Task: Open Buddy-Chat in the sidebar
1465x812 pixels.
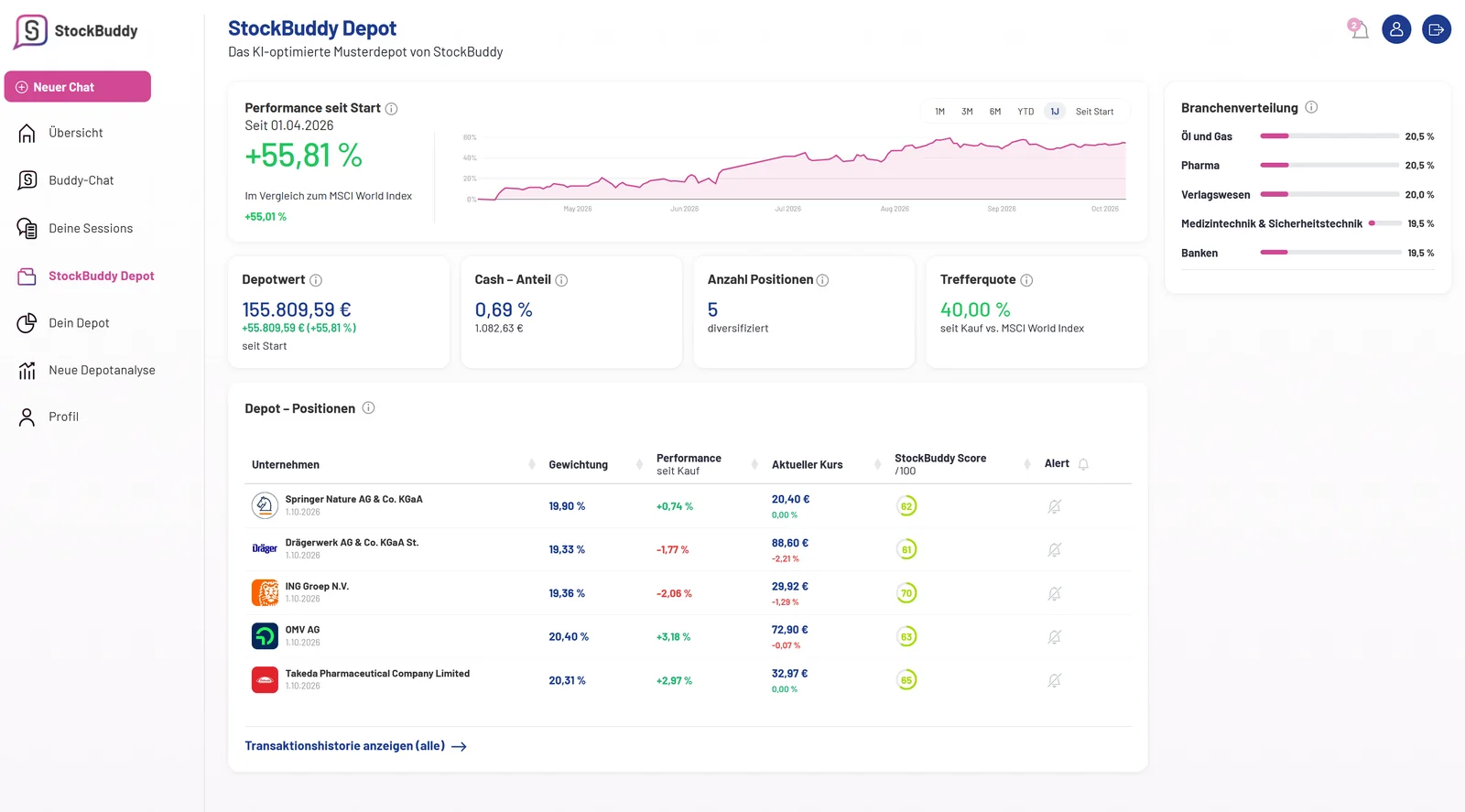Action: tap(81, 180)
